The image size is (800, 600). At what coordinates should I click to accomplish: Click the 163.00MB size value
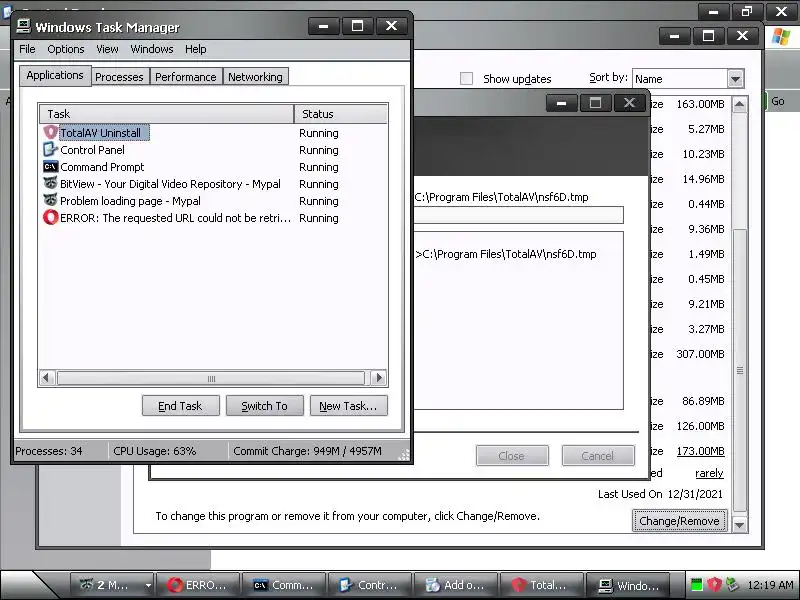(x=700, y=104)
